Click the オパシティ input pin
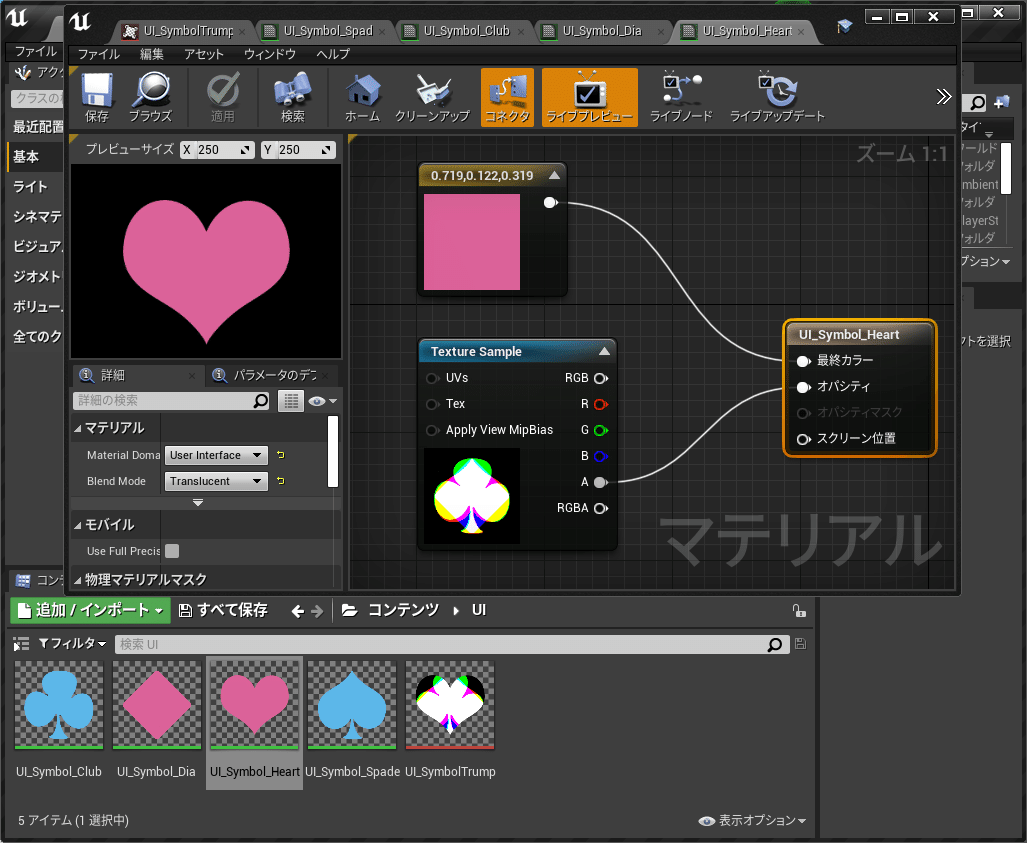This screenshot has width=1027, height=843. point(803,387)
